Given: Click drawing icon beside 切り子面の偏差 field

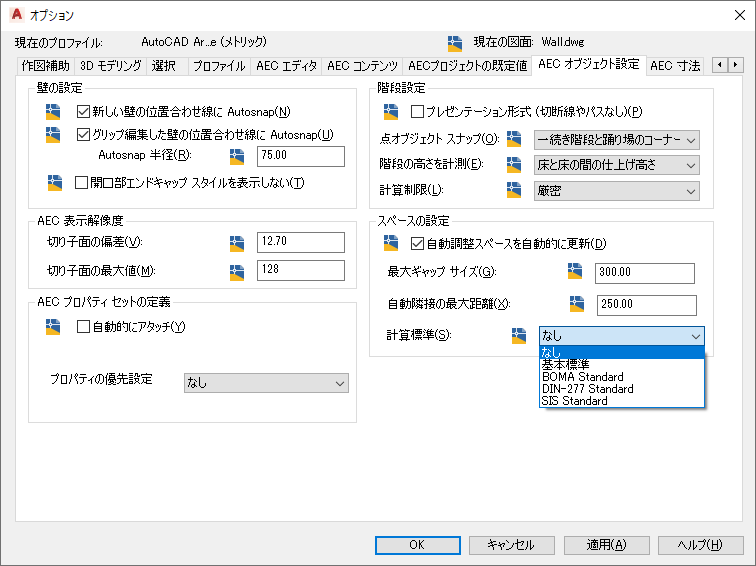Looking at the screenshot, I should point(237,243).
